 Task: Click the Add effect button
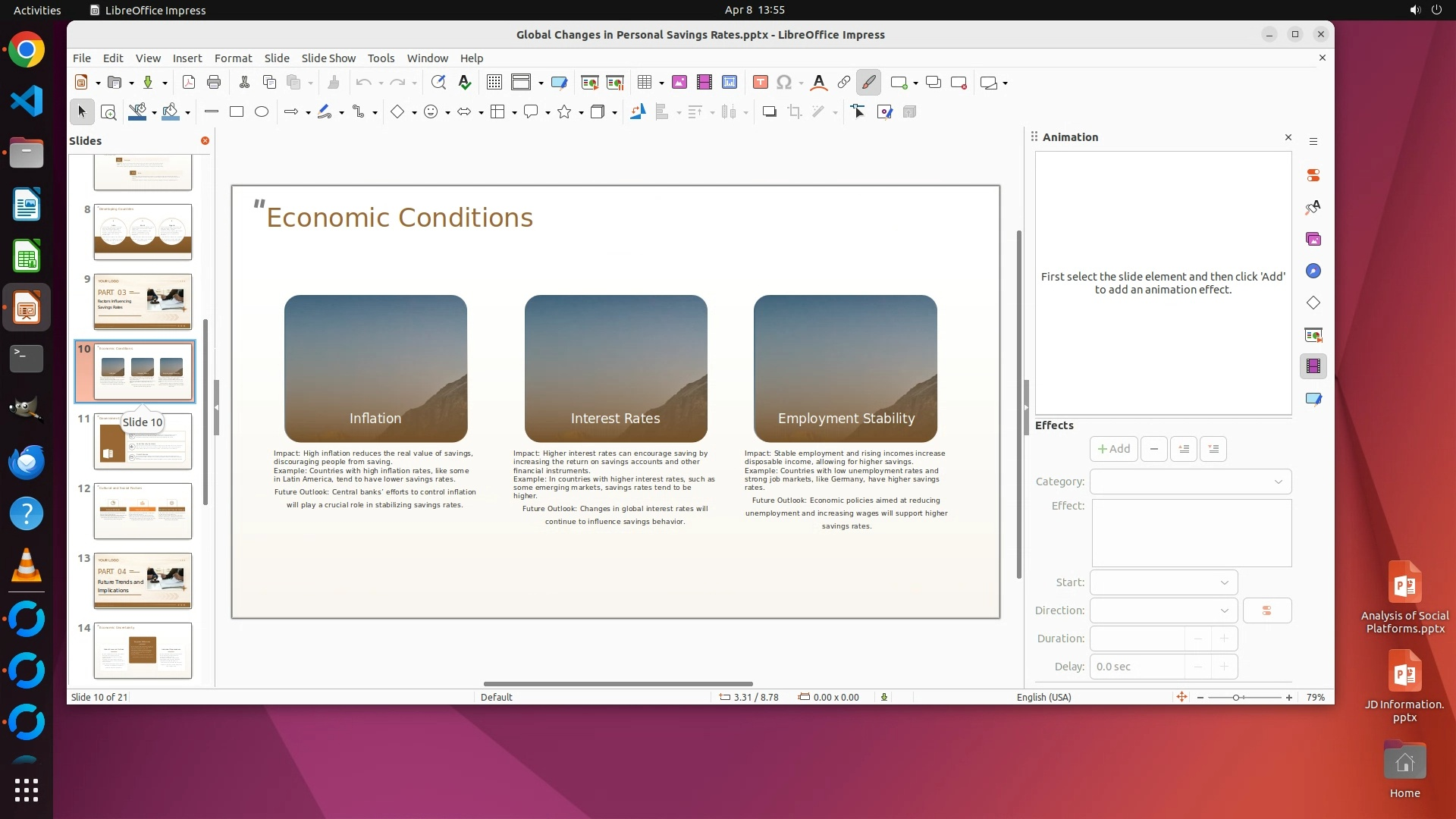pos(1113,449)
